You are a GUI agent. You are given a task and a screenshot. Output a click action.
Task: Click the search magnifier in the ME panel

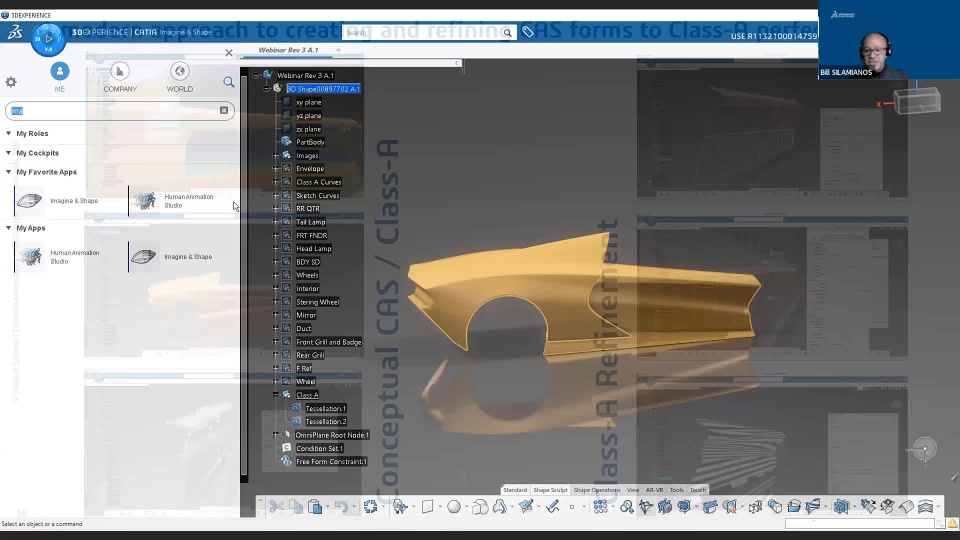228,82
